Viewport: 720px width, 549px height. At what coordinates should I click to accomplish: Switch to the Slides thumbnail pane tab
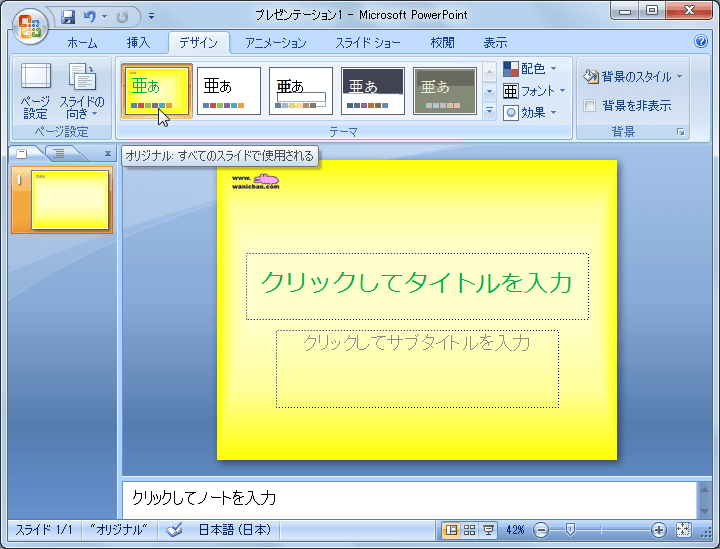click(x=22, y=154)
